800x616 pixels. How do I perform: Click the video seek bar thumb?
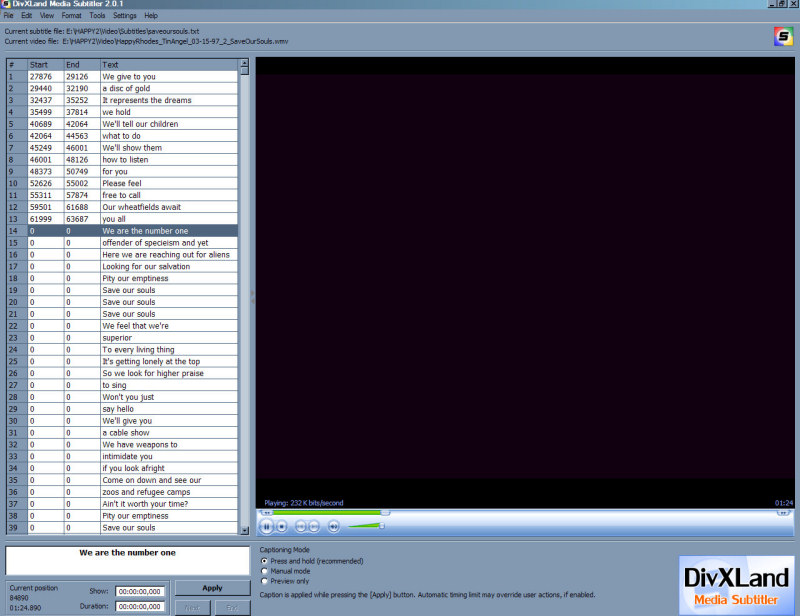click(385, 512)
